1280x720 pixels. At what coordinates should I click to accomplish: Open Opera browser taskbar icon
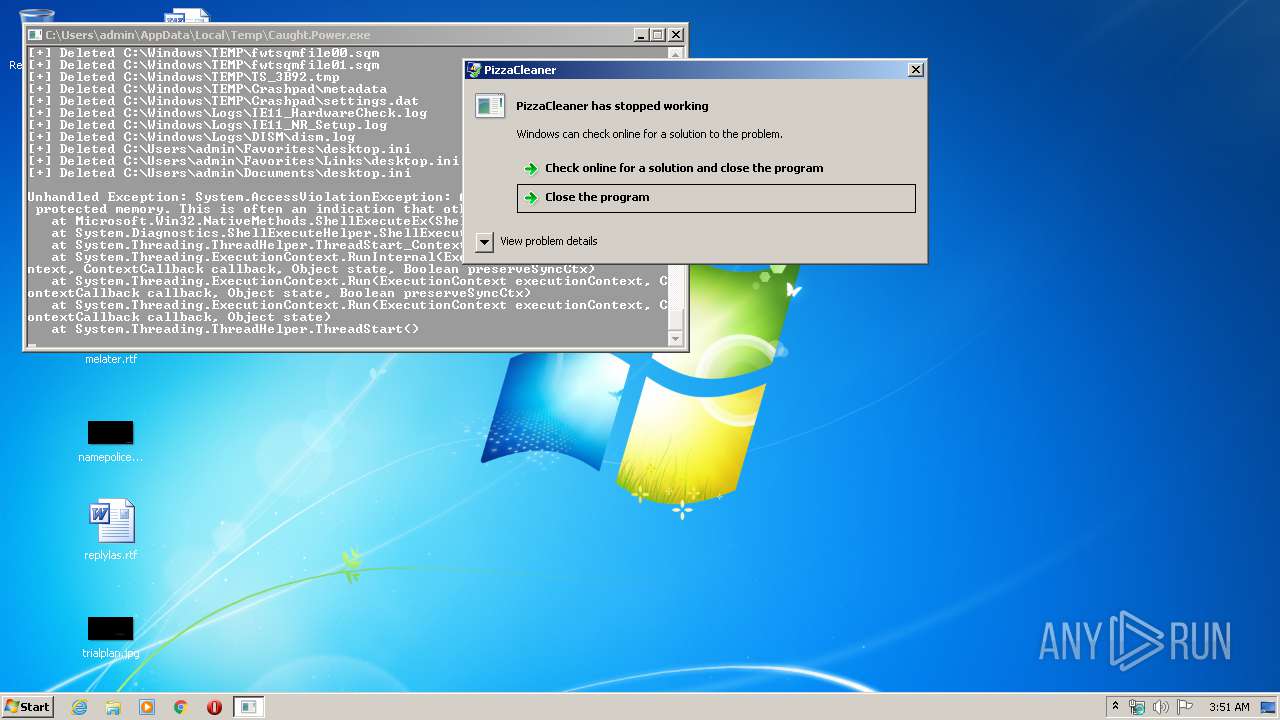point(214,707)
